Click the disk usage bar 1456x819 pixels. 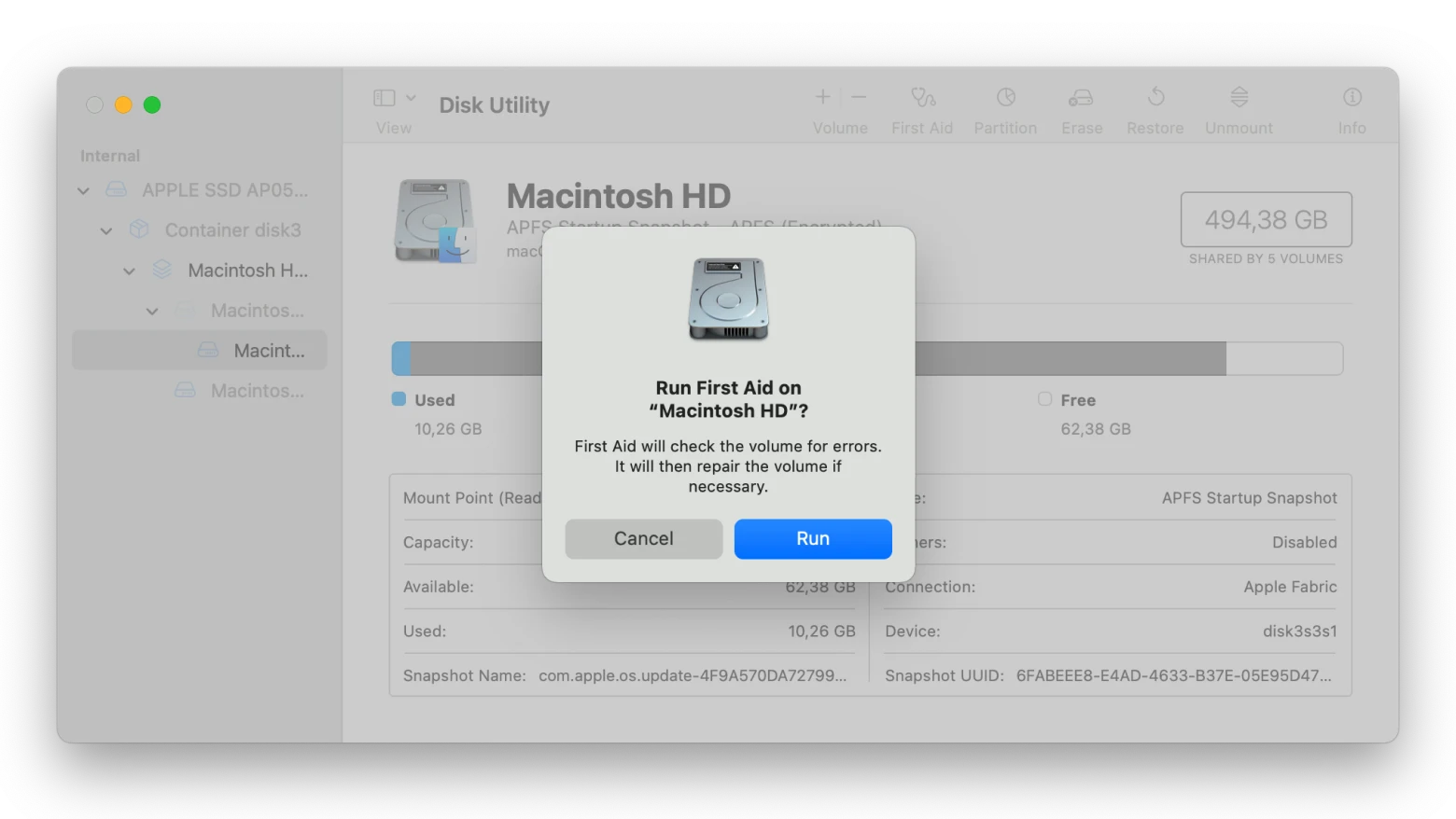pyautogui.click(x=867, y=358)
